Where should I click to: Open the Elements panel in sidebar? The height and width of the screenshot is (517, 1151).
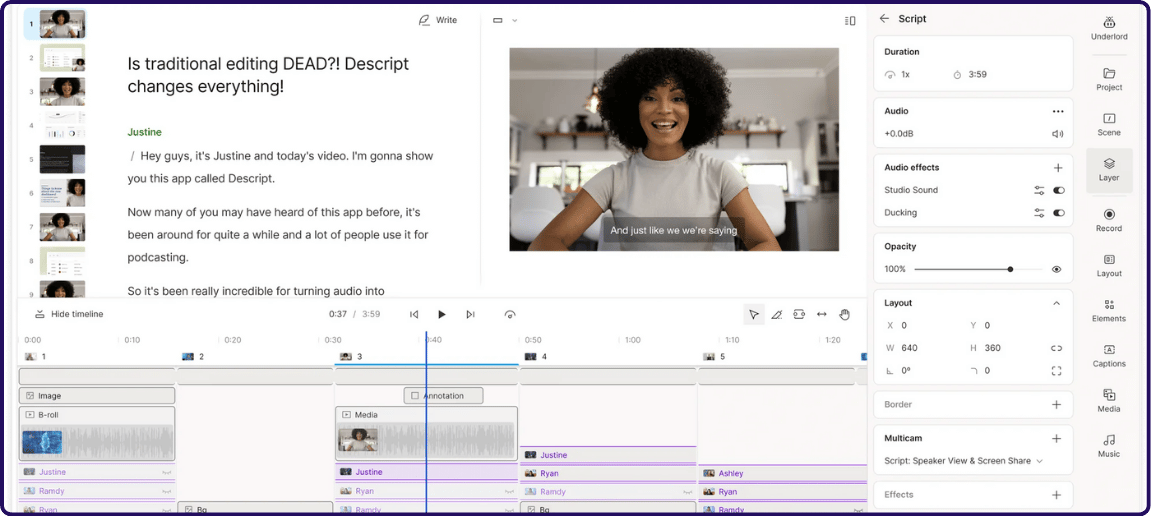[1109, 311]
